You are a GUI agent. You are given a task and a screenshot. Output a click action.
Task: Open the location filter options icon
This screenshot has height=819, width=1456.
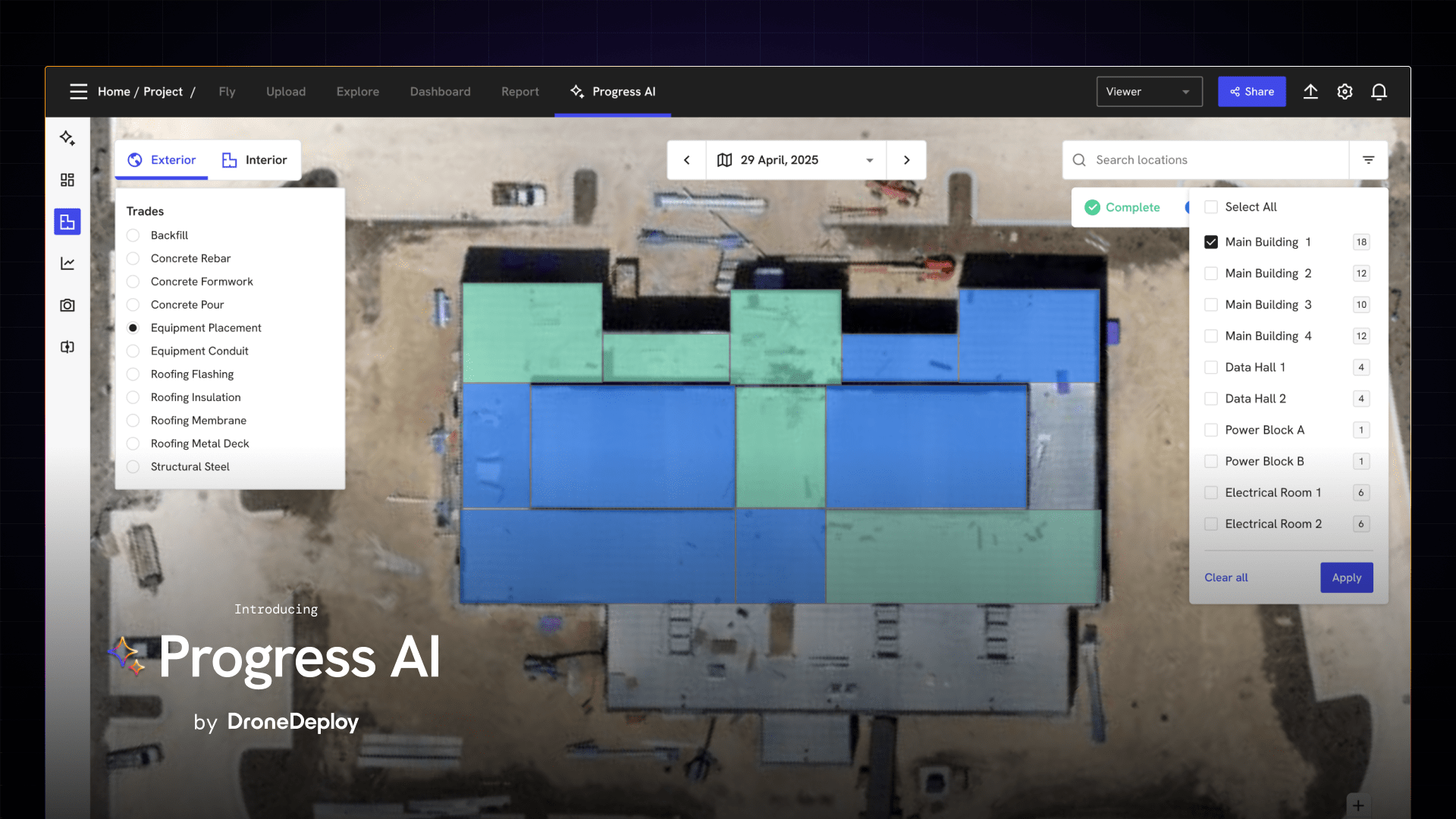click(x=1368, y=160)
